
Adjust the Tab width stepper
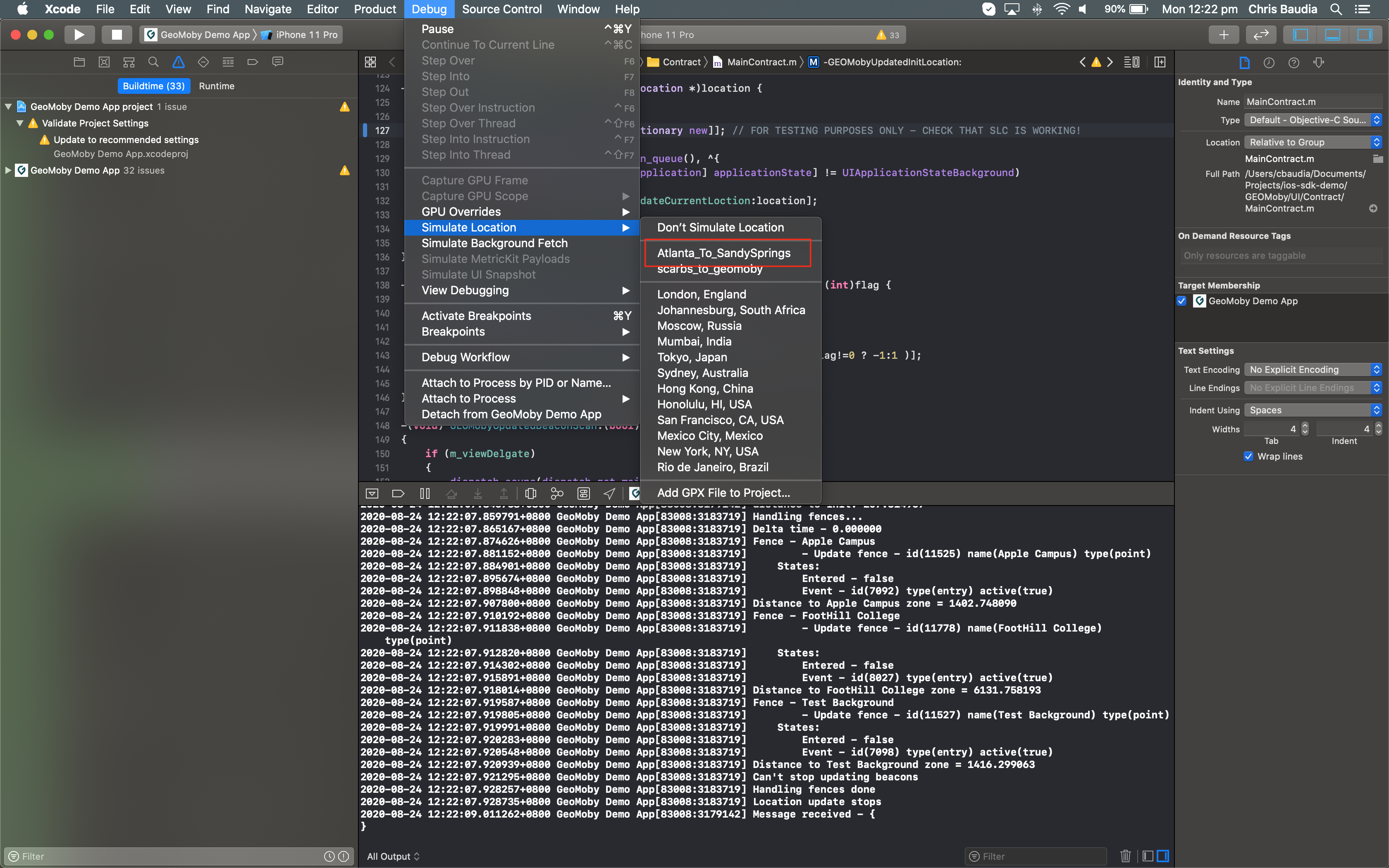1305,429
